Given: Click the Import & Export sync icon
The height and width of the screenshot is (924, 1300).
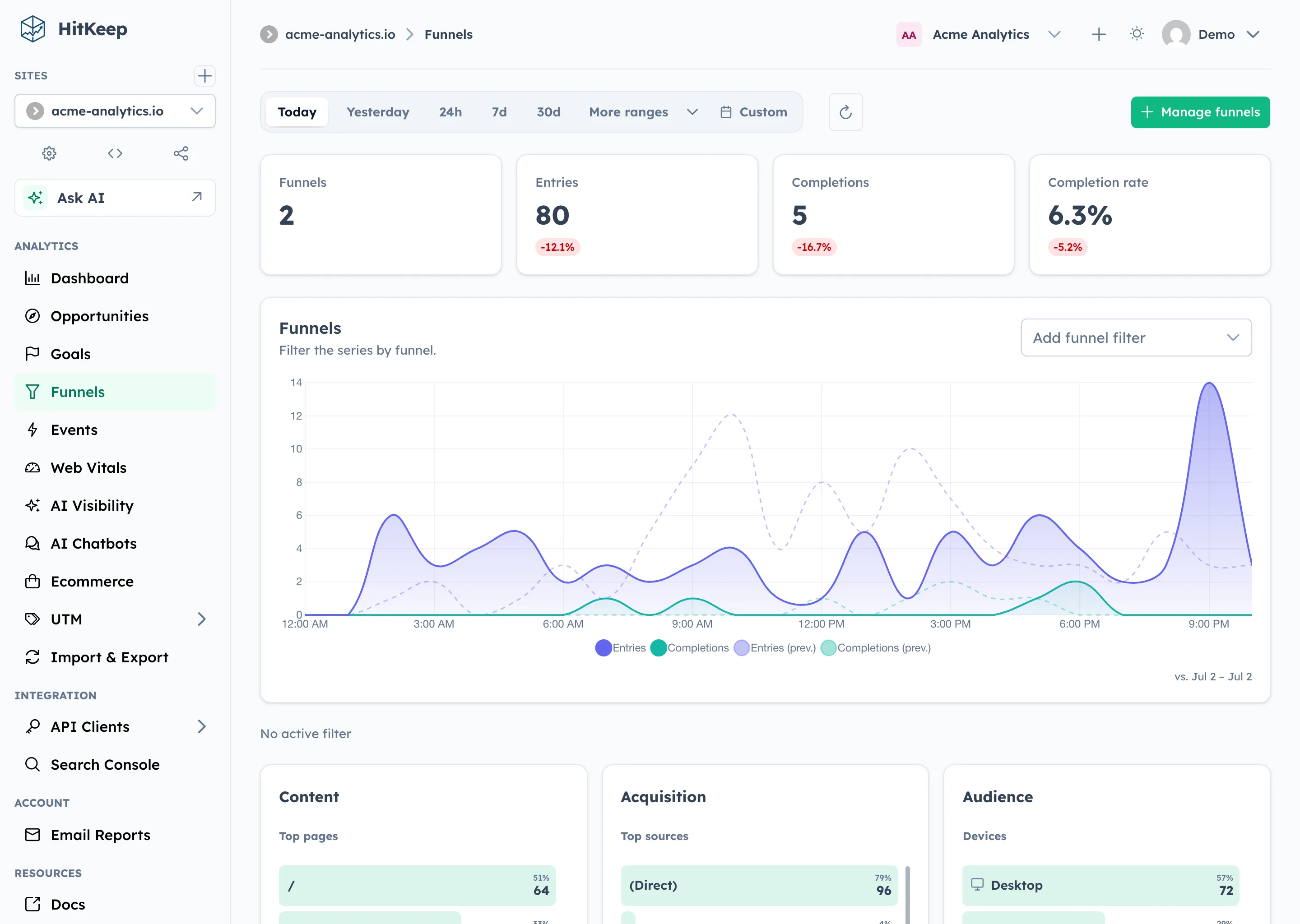Looking at the screenshot, I should click(32, 657).
